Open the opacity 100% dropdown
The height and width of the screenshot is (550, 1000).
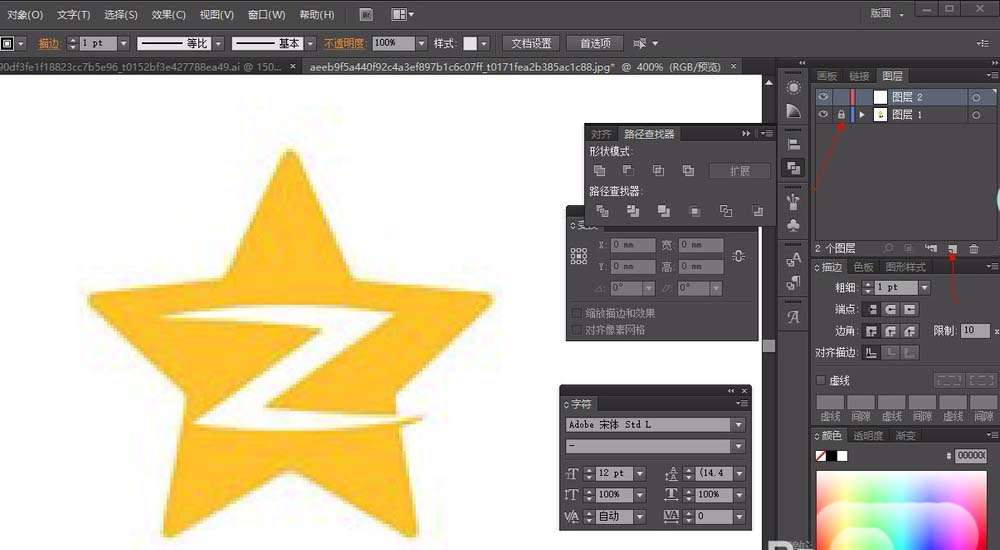(x=421, y=43)
